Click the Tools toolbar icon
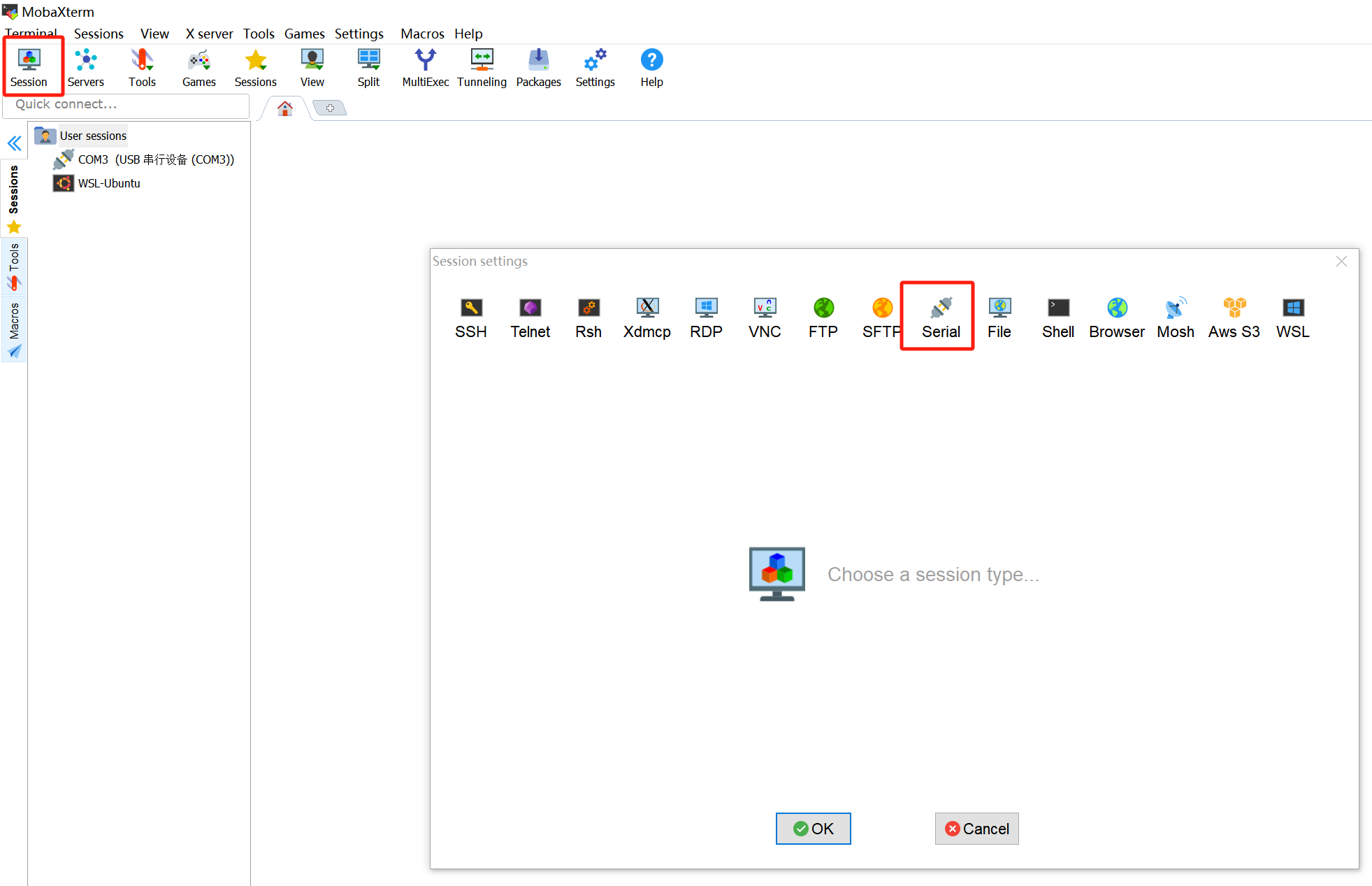 tap(142, 68)
